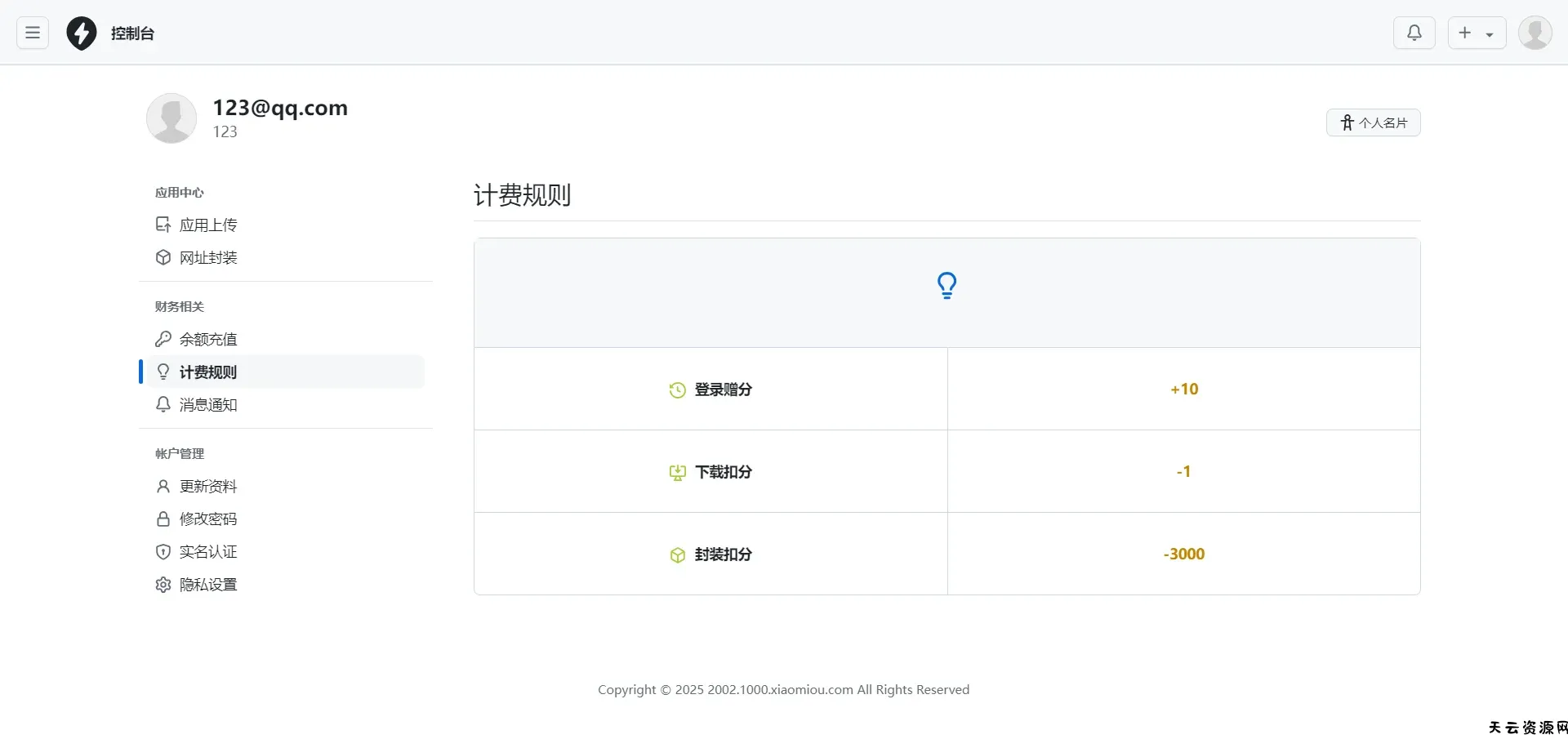Viewport: 1568px width, 748px height.
Task: Click the large profile avatar picture
Action: [x=171, y=118]
